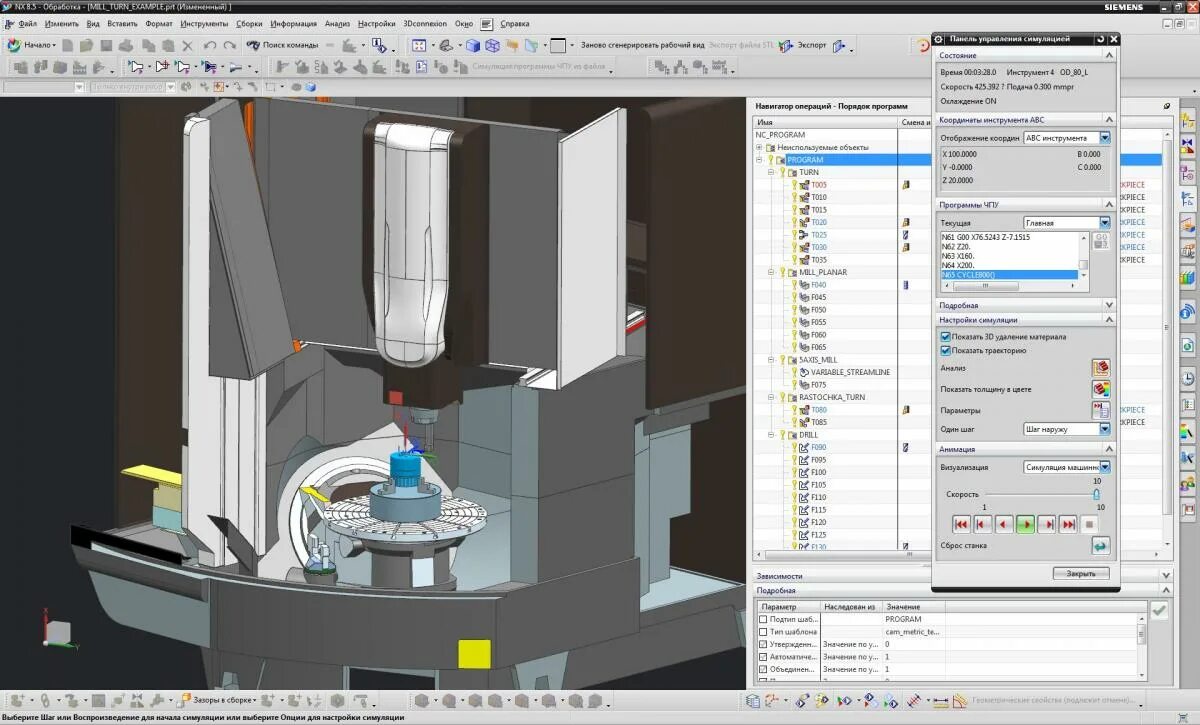Click Заново сгенерировать рабочий вид
The width and height of the screenshot is (1200, 725).
[642, 45]
